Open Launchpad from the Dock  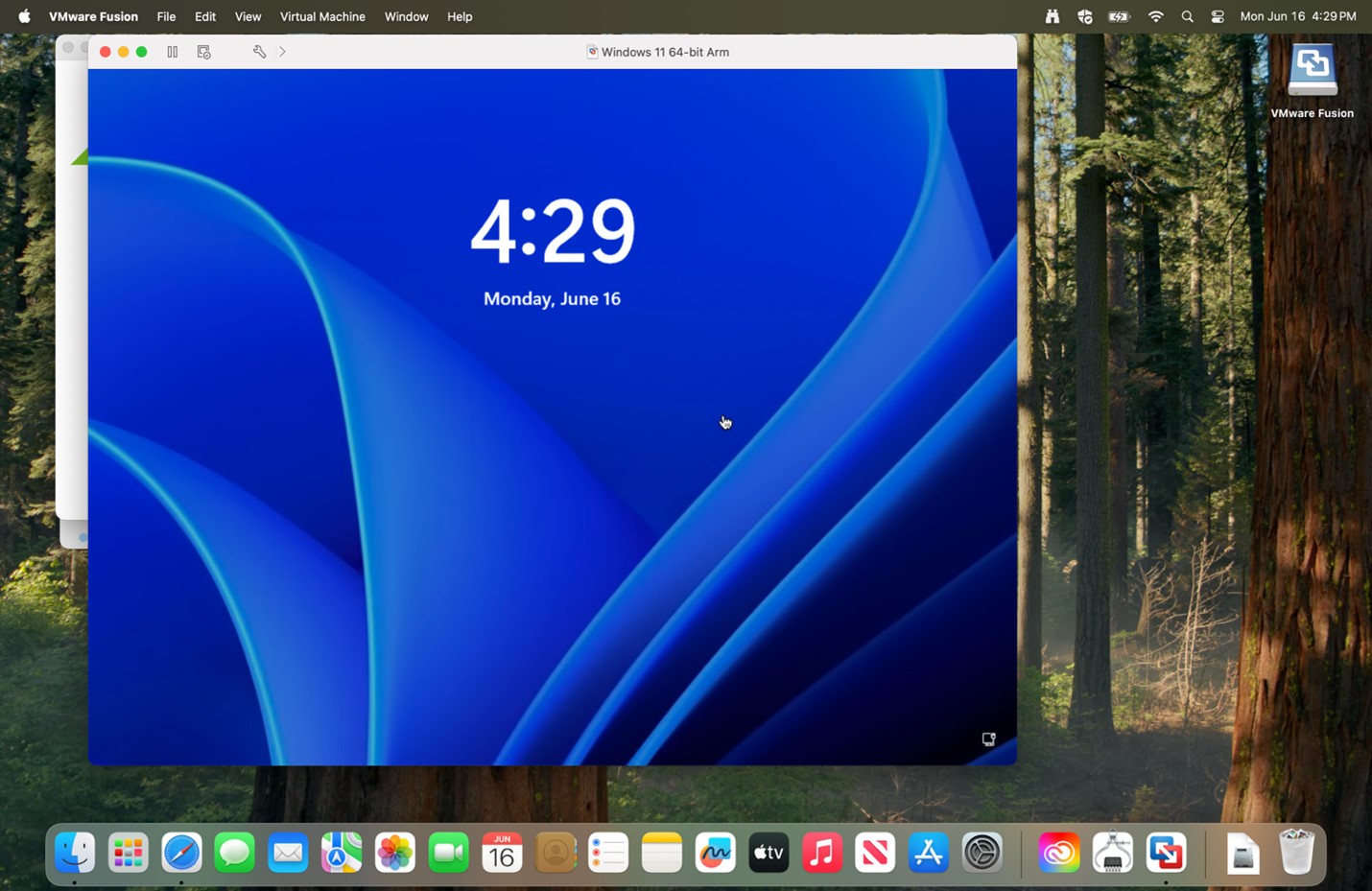[x=128, y=852]
